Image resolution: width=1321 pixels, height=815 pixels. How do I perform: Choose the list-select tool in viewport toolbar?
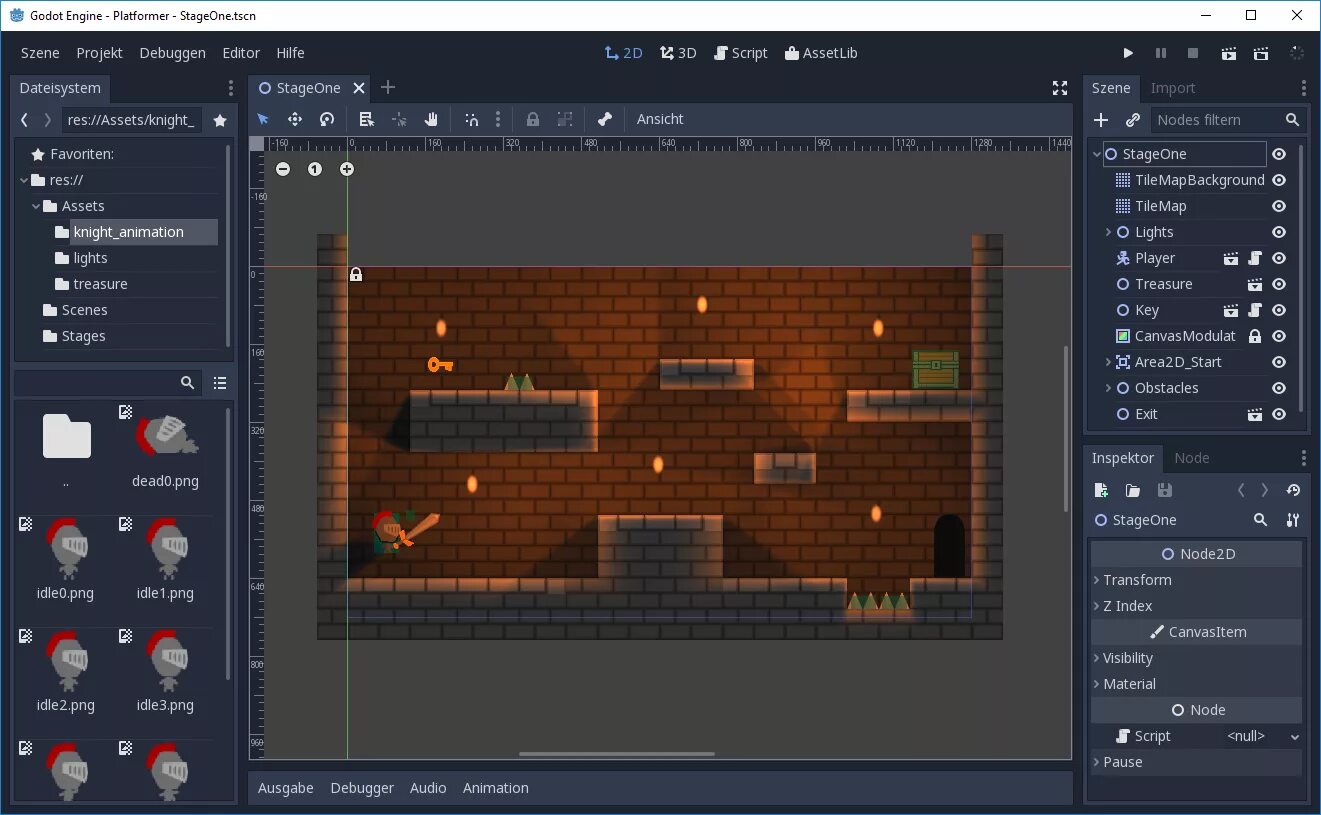(x=366, y=119)
